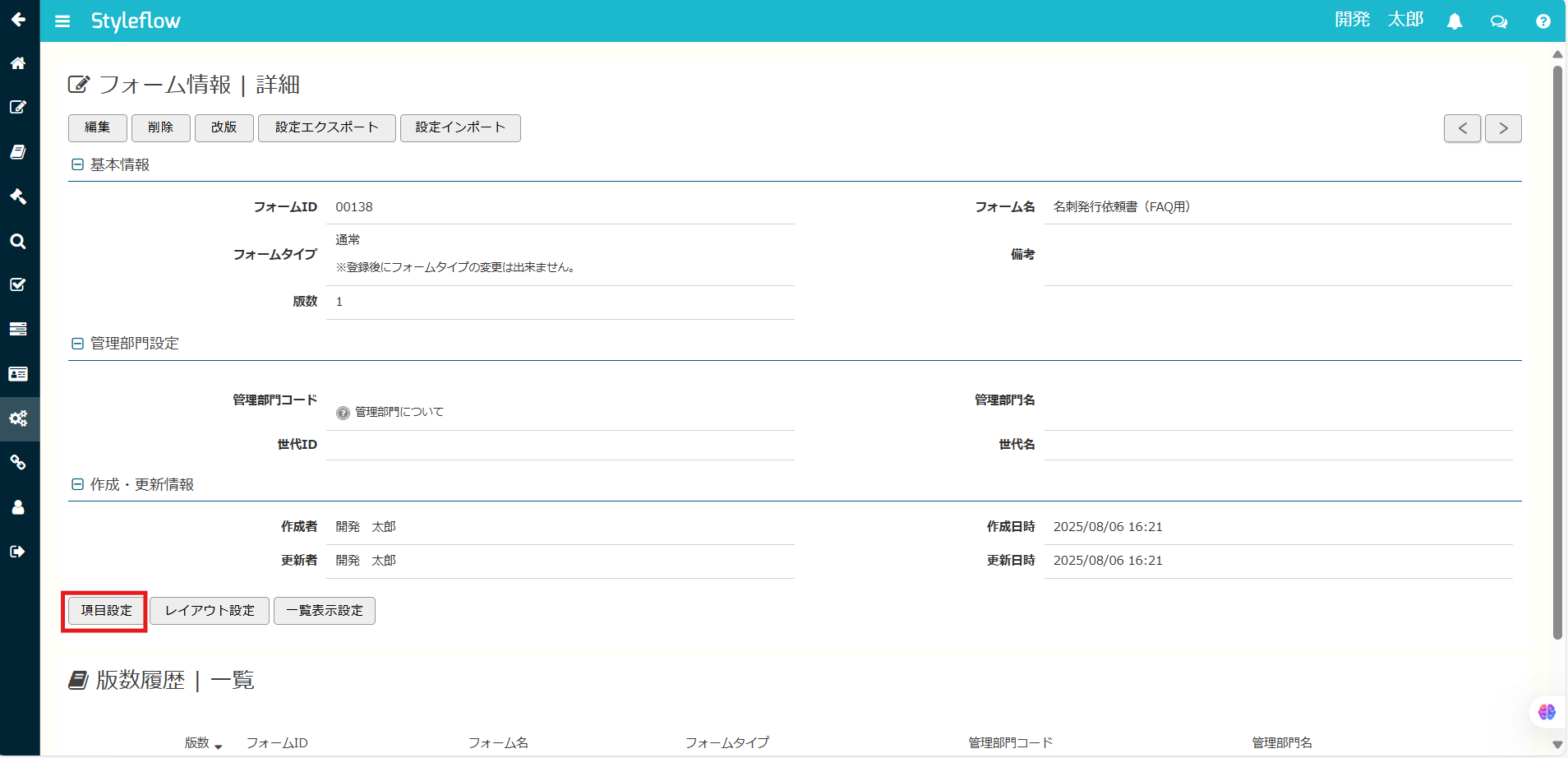Collapse the 作成・更新情報 section
This screenshot has width=1568, height=758.
pyautogui.click(x=77, y=483)
